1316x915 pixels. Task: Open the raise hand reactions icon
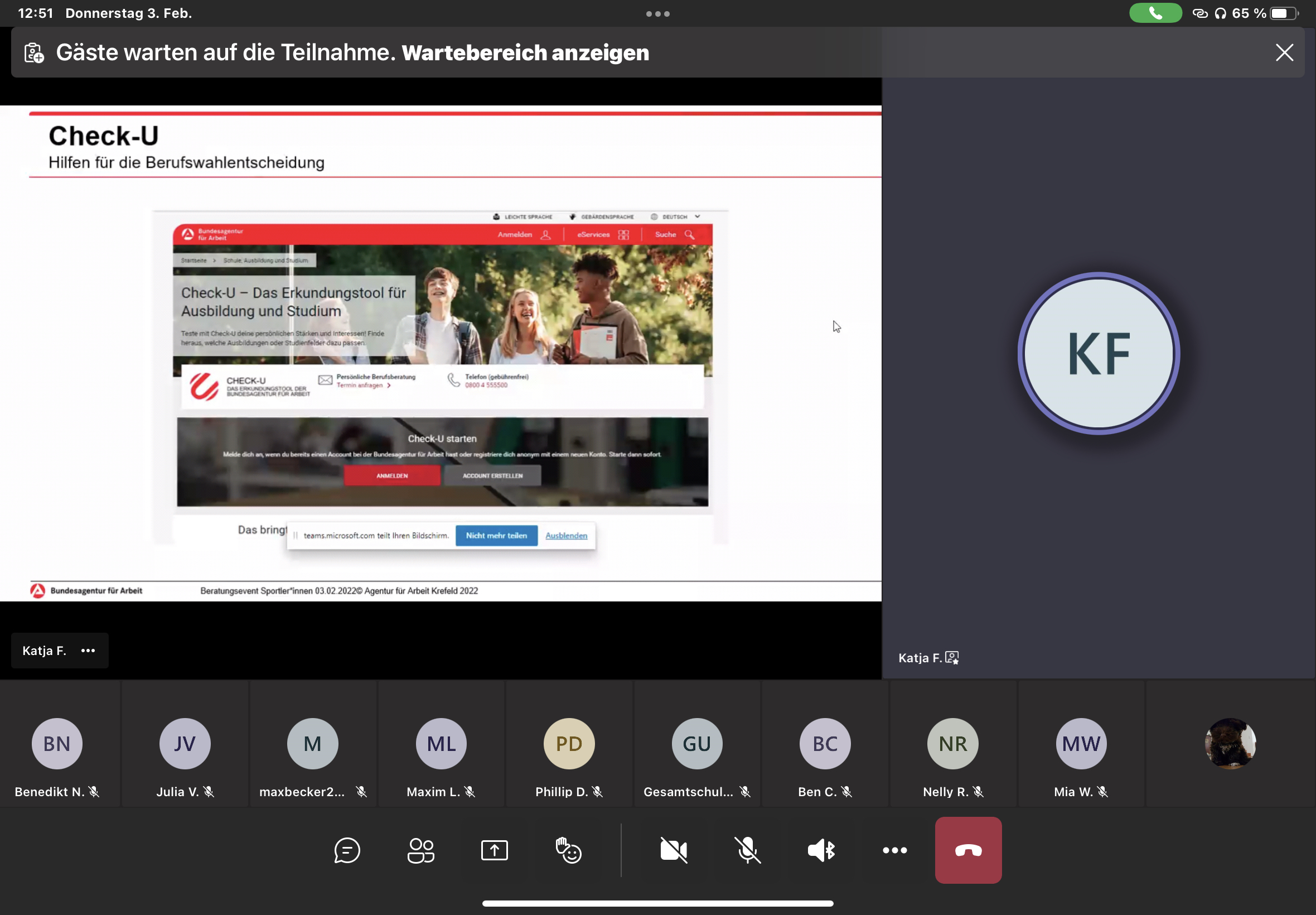point(568,850)
